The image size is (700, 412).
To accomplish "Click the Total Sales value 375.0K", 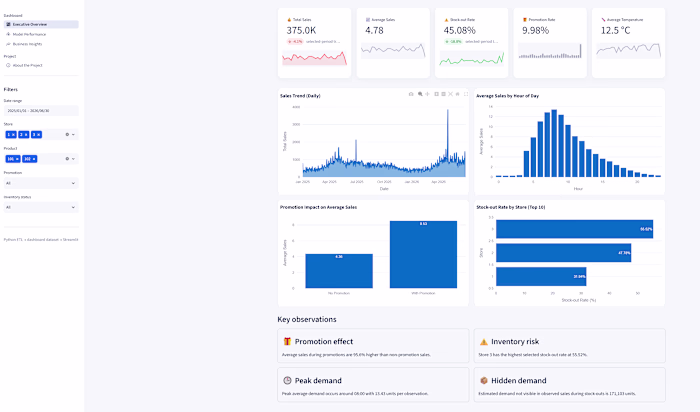I will point(301,30).
